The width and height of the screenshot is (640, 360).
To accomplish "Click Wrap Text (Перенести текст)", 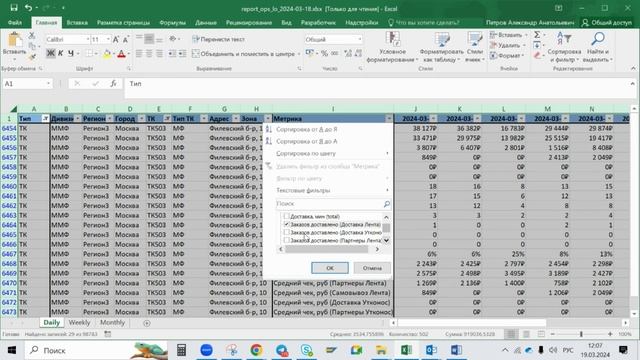I will [x=218, y=39].
